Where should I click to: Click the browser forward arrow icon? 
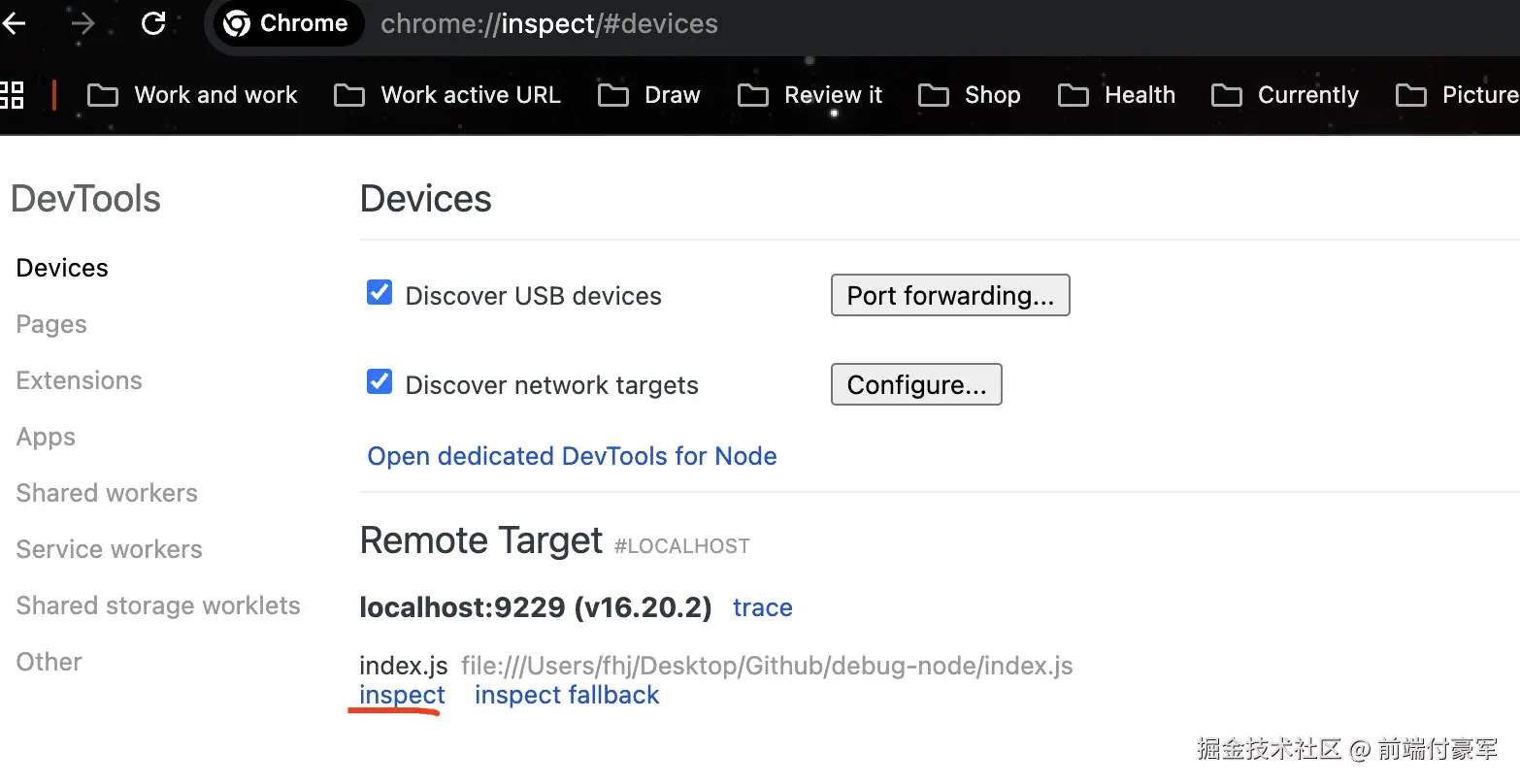[x=83, y=23]
